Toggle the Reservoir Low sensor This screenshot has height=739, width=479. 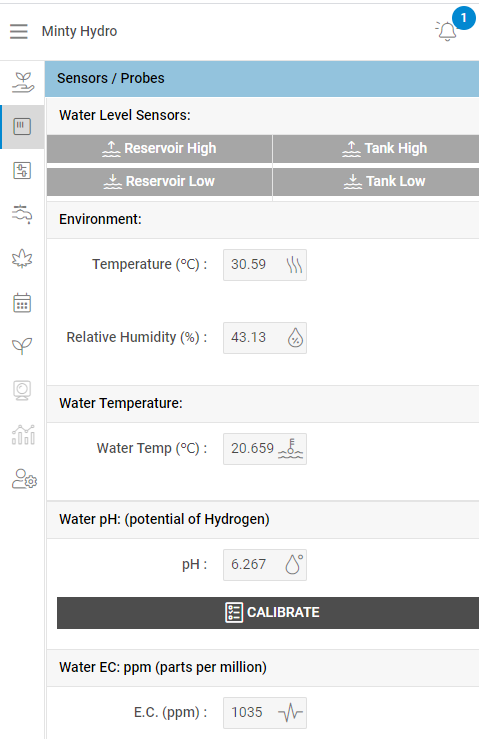click(x=159, y=181)
